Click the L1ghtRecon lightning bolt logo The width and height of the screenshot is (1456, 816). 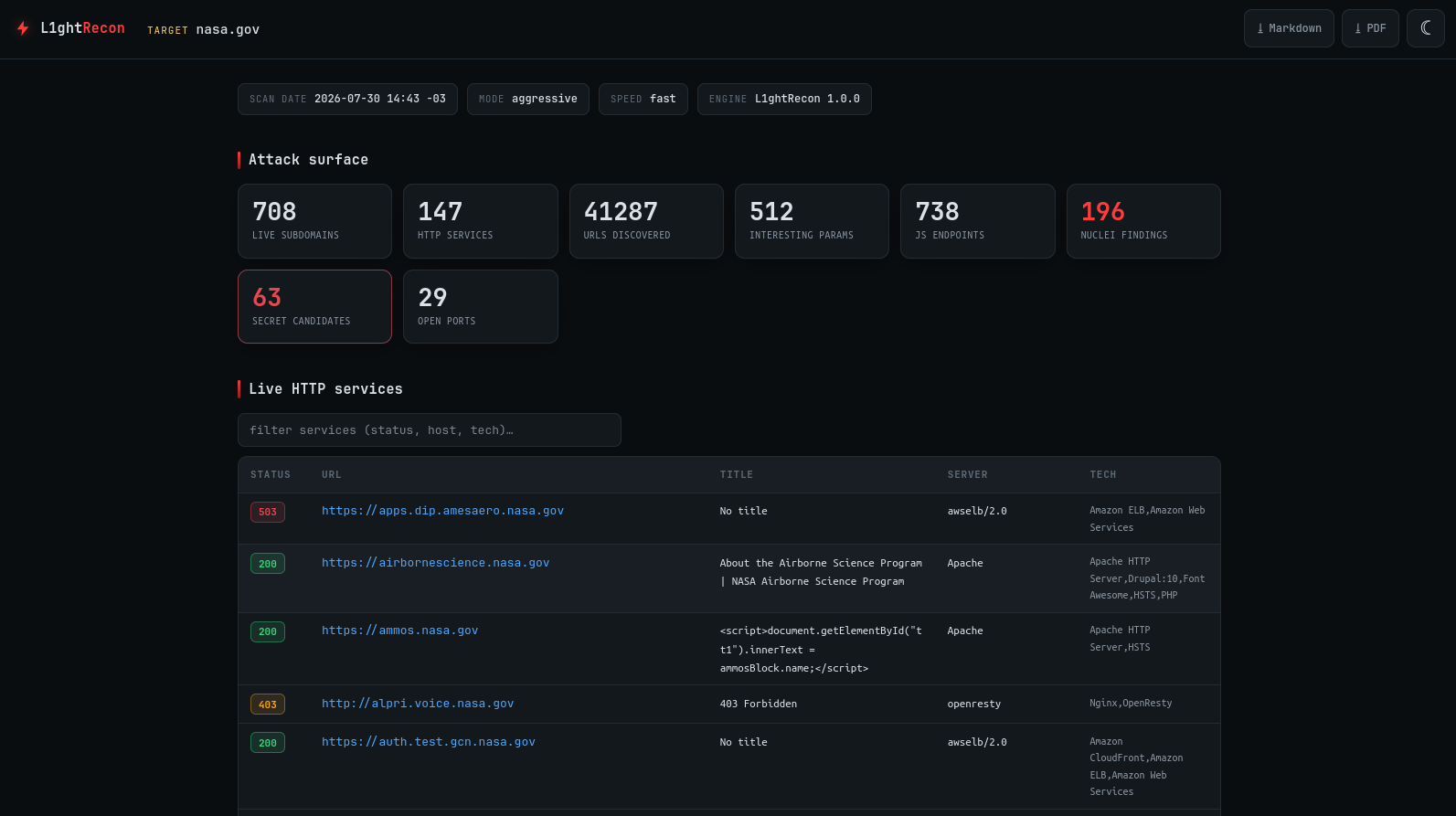coord(23,28)
